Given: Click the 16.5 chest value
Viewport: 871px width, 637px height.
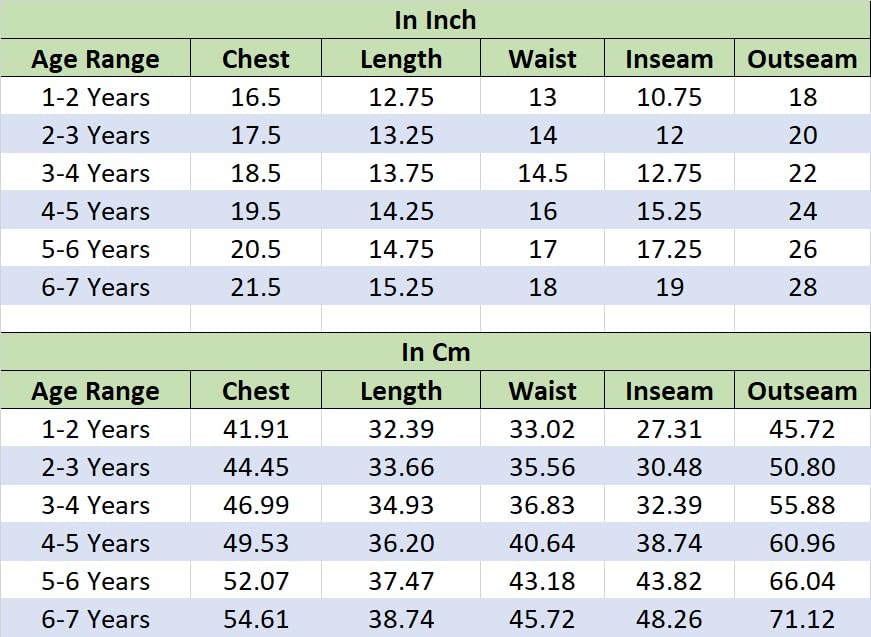Looking at the screenshot, I should 256,97.
